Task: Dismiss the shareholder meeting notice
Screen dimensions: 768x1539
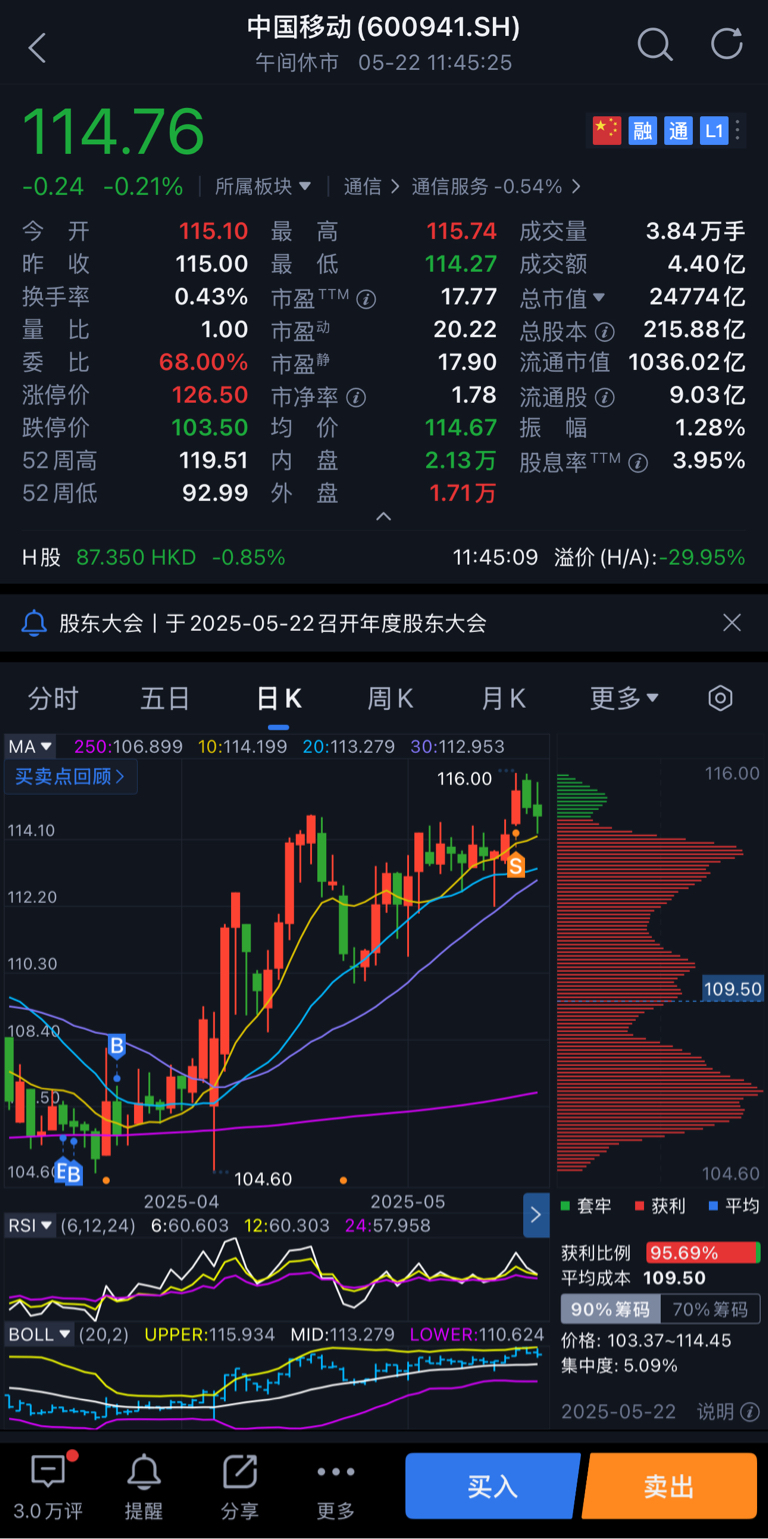Action: (x=732, y=623)
